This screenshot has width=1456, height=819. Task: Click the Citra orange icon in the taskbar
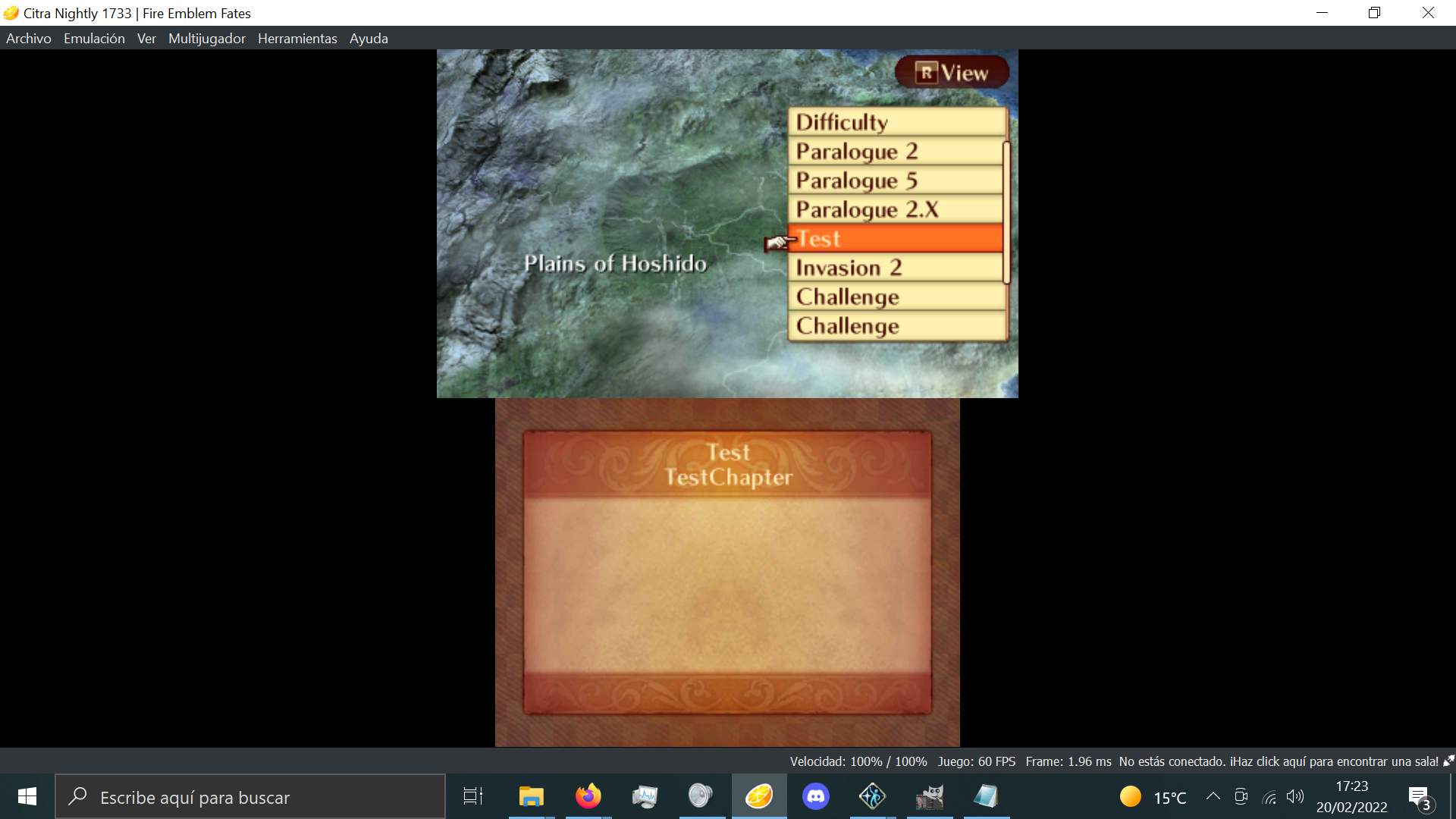click(758, 796)
